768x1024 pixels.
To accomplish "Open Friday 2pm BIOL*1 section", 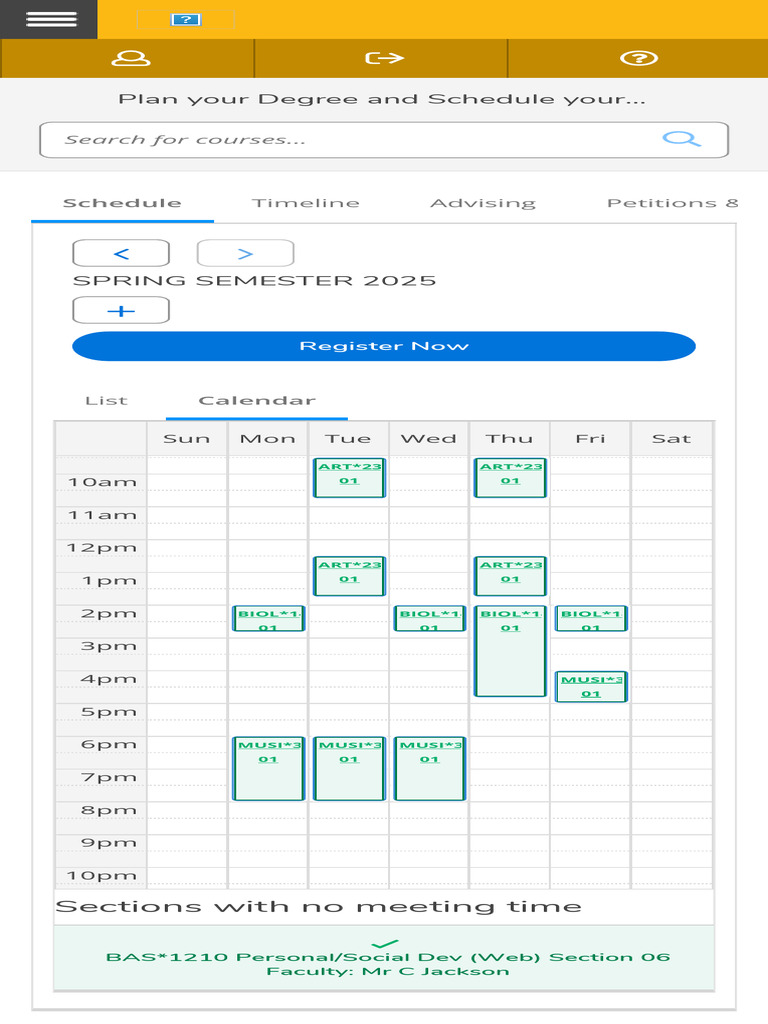I will pos(591,618).
